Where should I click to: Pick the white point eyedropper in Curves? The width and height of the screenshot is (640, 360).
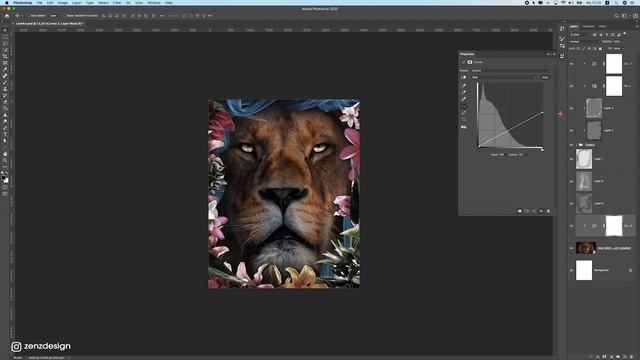(x=464, y=99)
